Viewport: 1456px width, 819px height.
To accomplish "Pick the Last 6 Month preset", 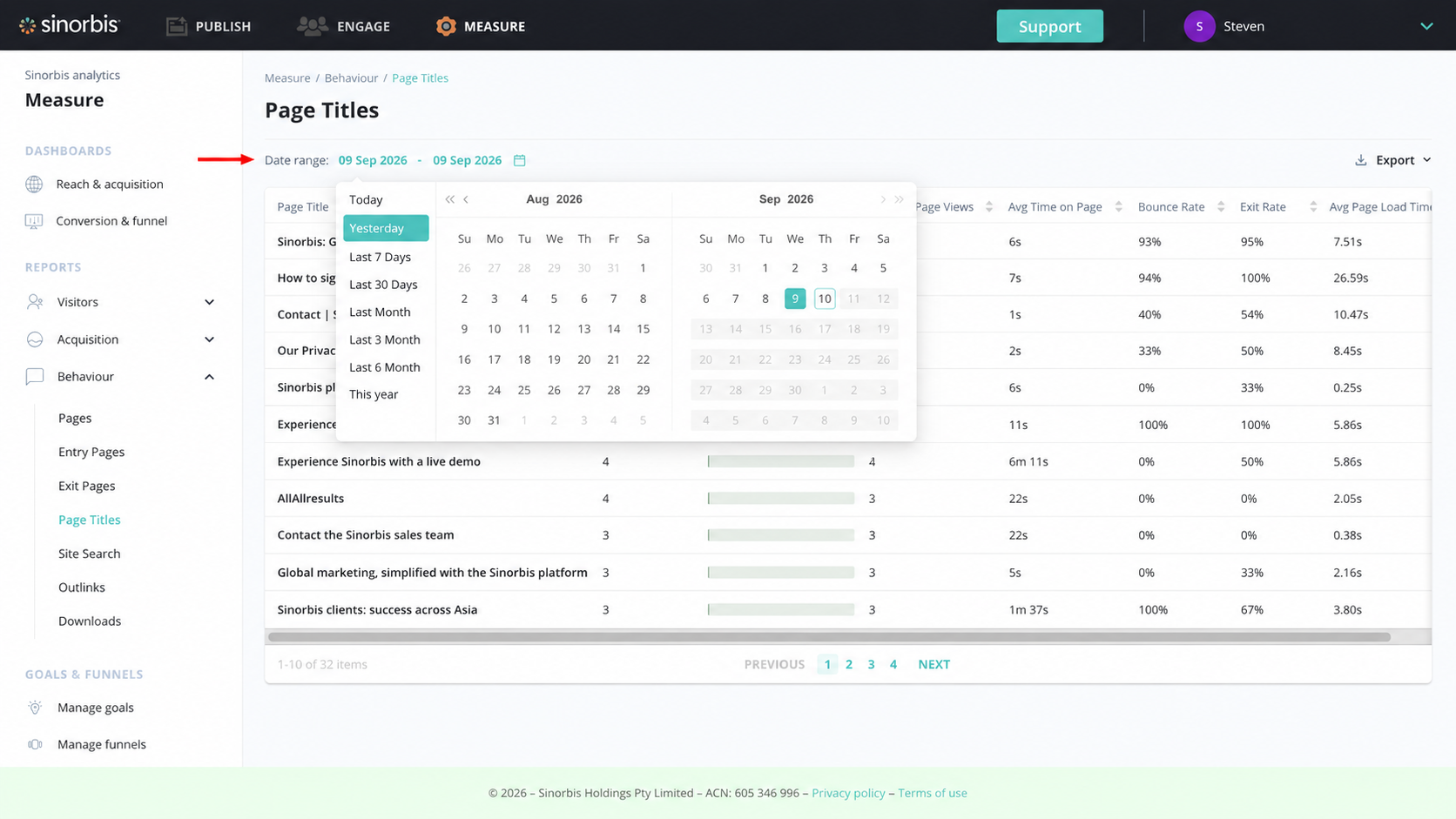I will pyautogui.click(x=386, y=367).
